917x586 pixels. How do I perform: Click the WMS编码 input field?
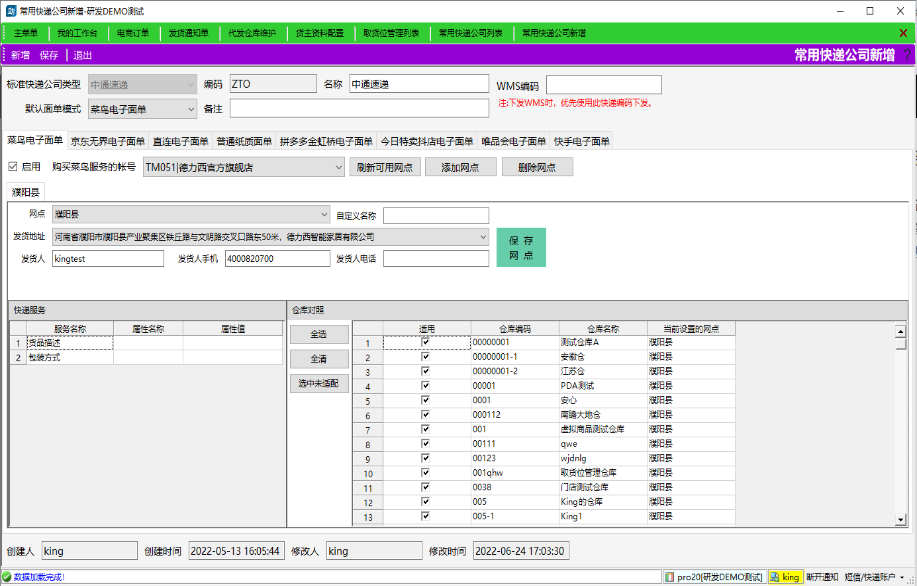click(603, 85)
